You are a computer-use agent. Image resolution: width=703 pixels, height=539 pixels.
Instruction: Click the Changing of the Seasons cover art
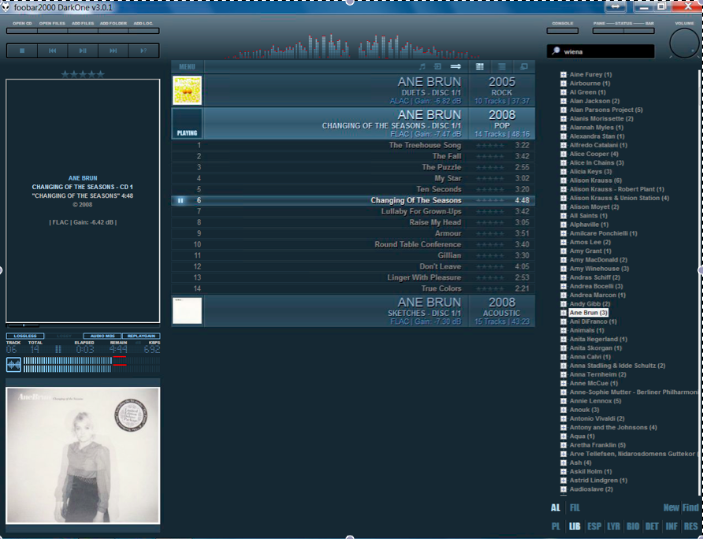pyautogui.click(x=83, y=456)
